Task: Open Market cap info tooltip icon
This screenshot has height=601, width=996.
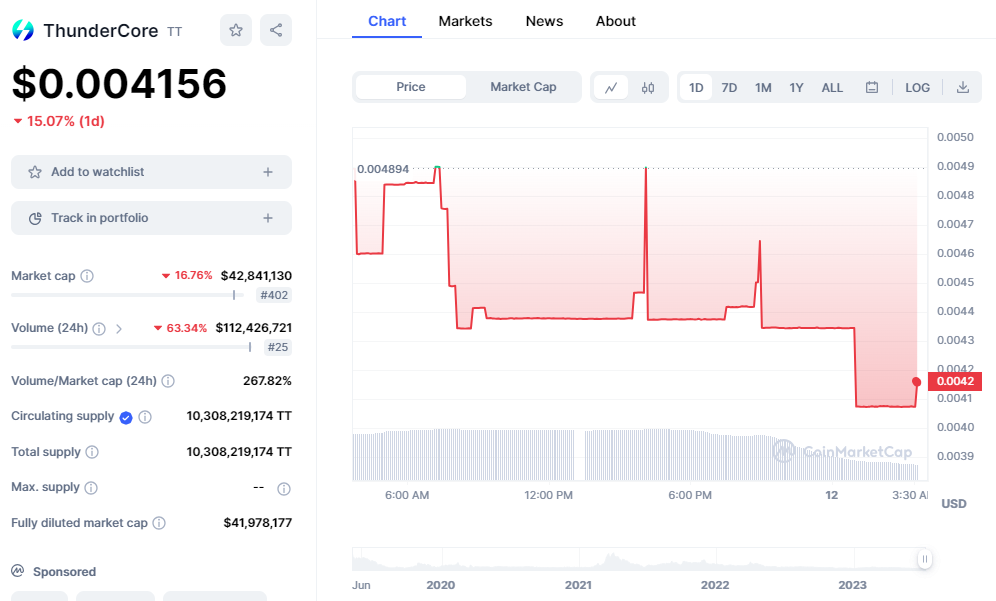Action: pos(87,276)
